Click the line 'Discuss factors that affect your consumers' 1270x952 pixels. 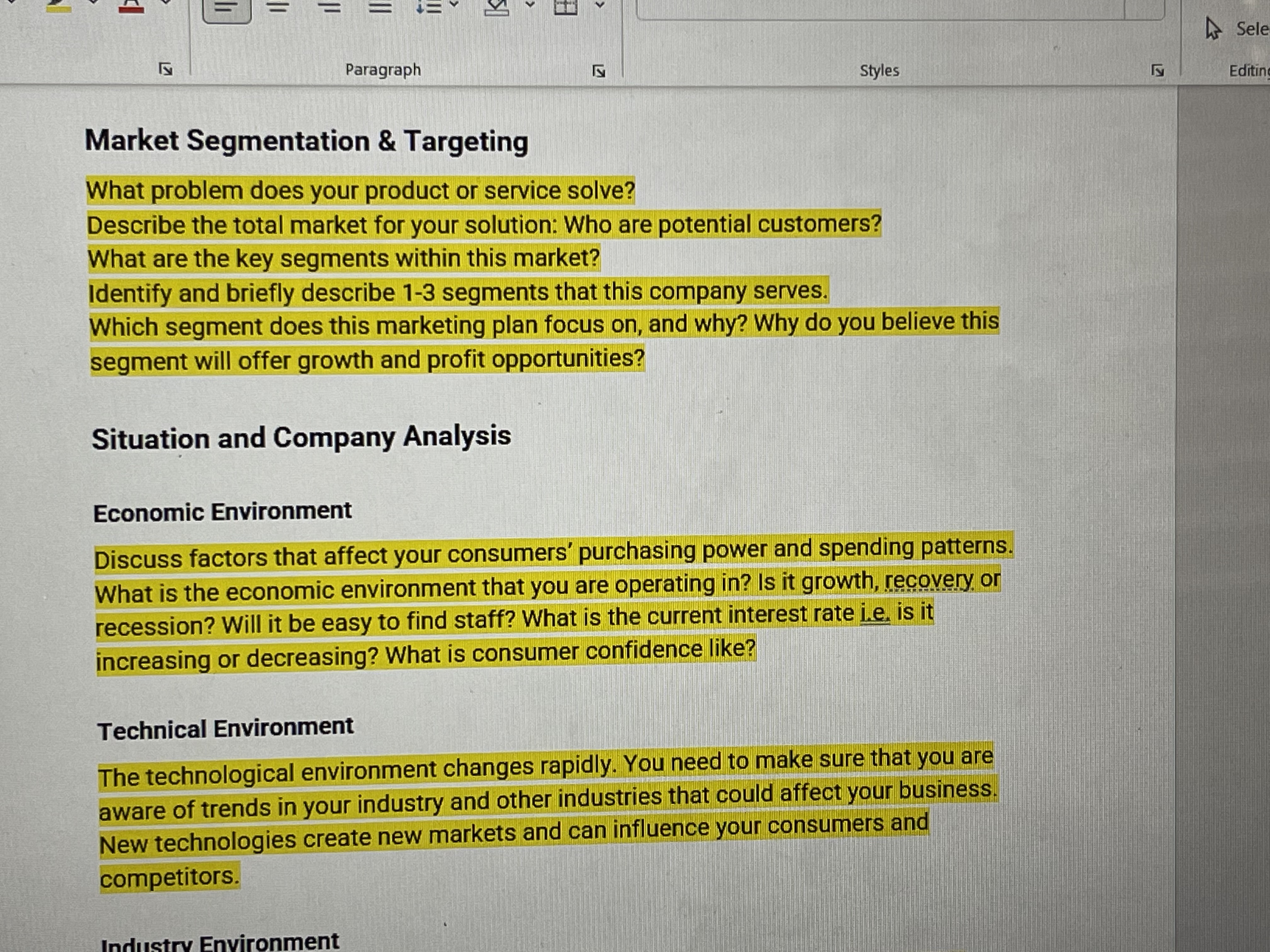pos(554,552)
